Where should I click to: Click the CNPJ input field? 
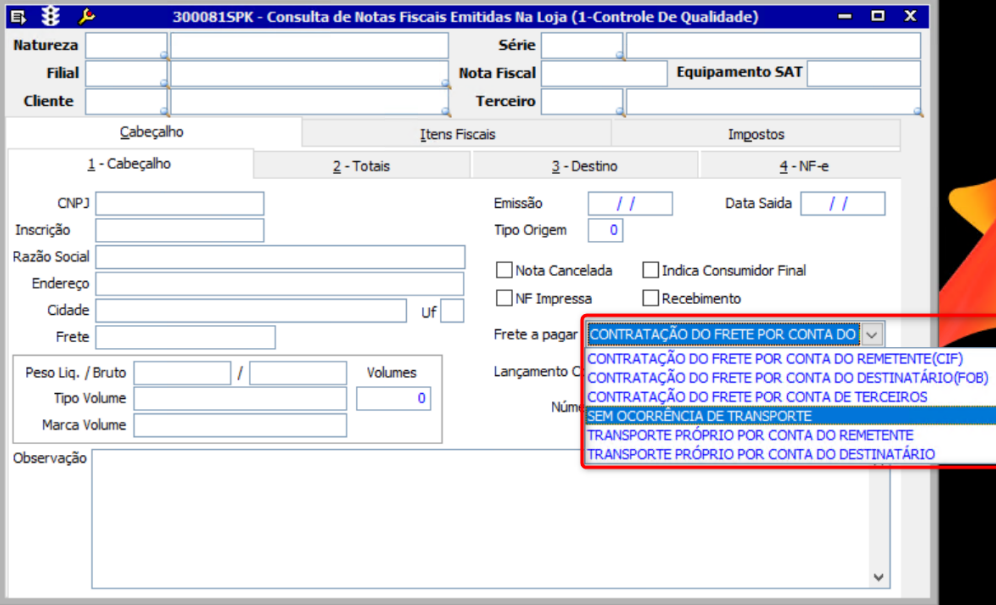(x=180, y=203)
